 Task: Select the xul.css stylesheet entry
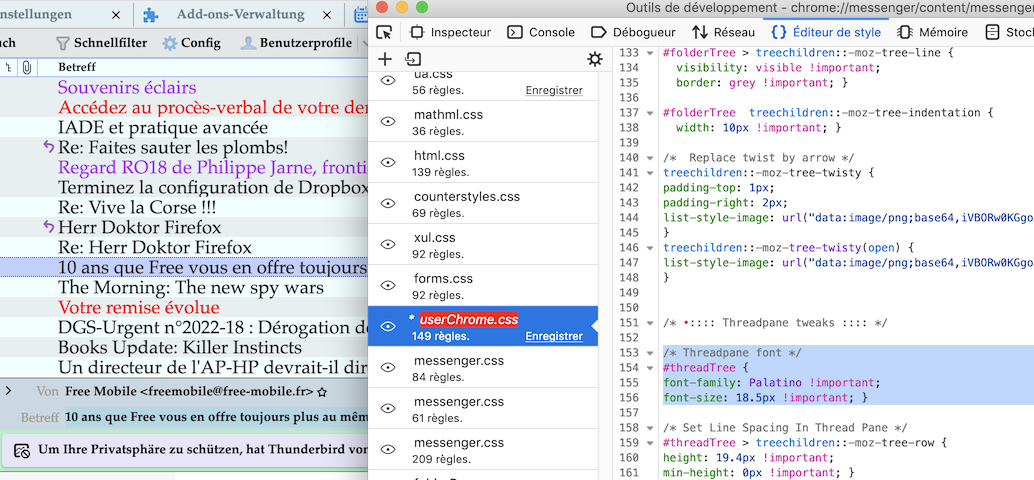pyautogui.click(x=483, y=245)
